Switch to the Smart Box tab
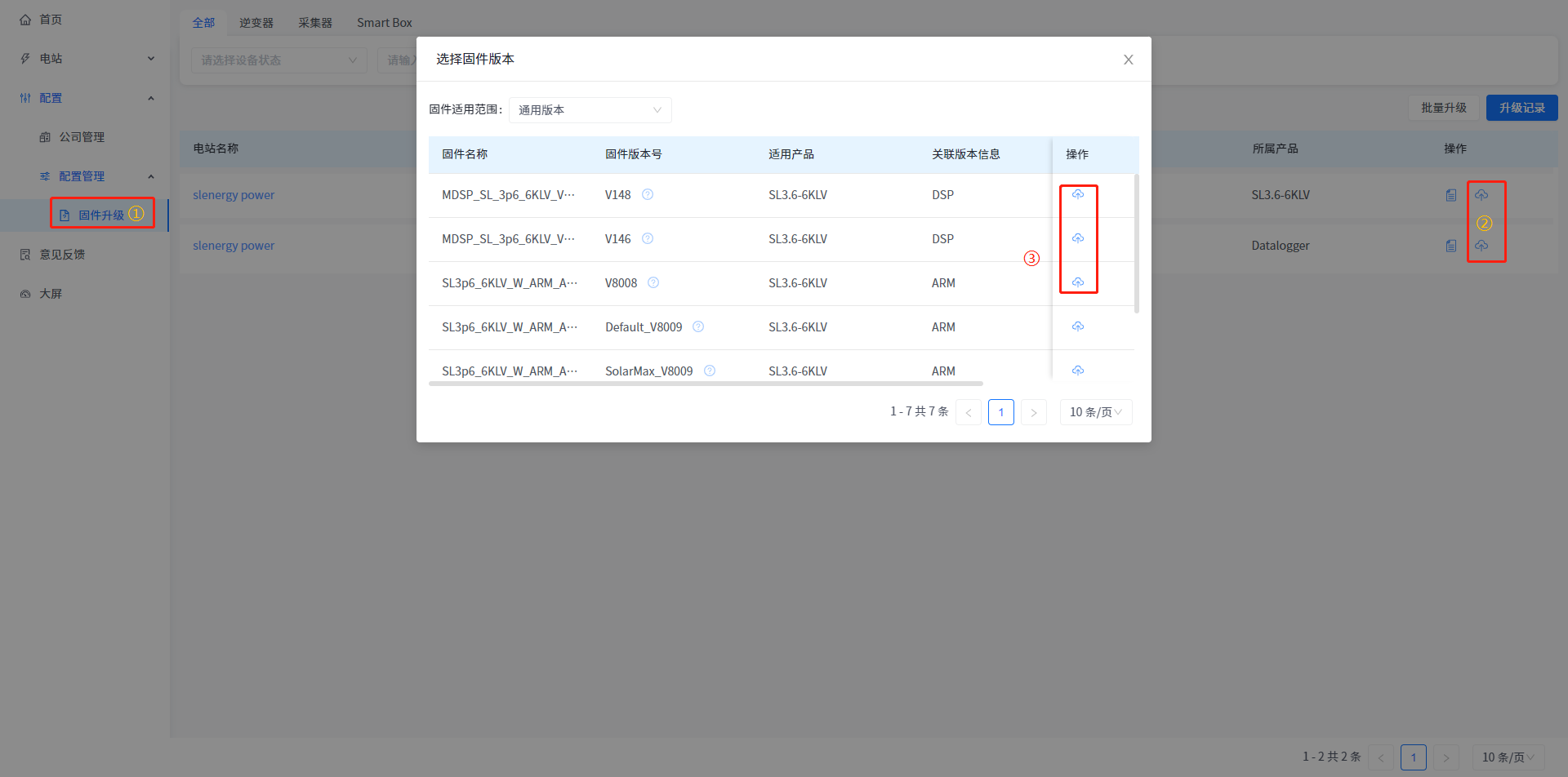This screenshot has width=1568, height=777. (384, 23)
